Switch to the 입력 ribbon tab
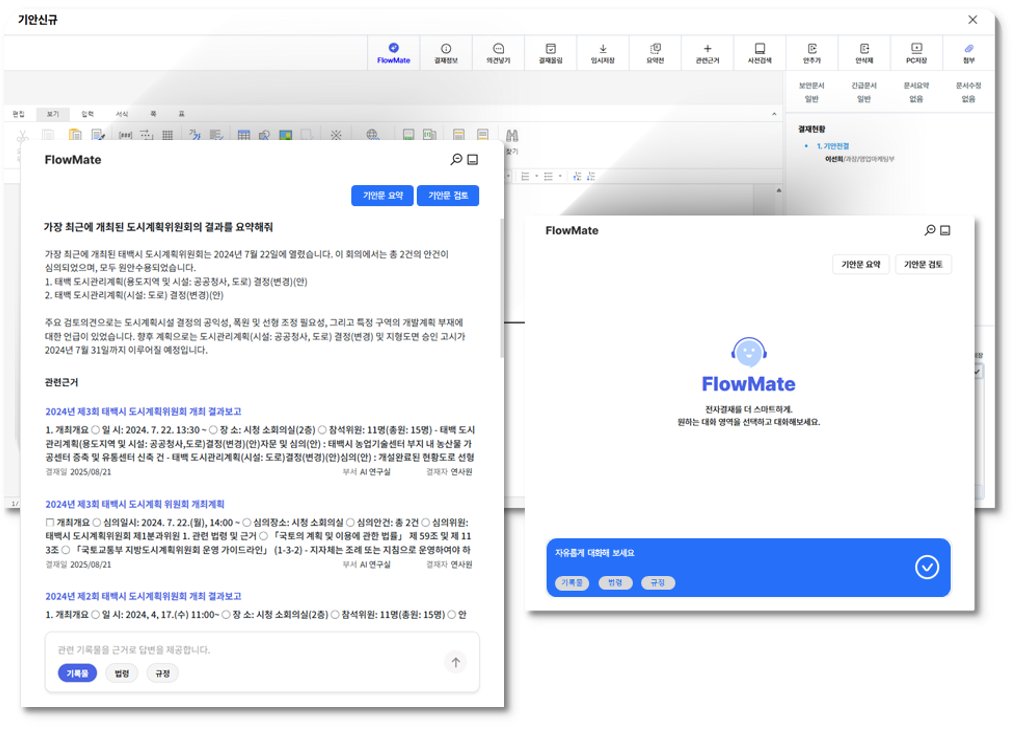1016x734 pixels. click(87, 114)
